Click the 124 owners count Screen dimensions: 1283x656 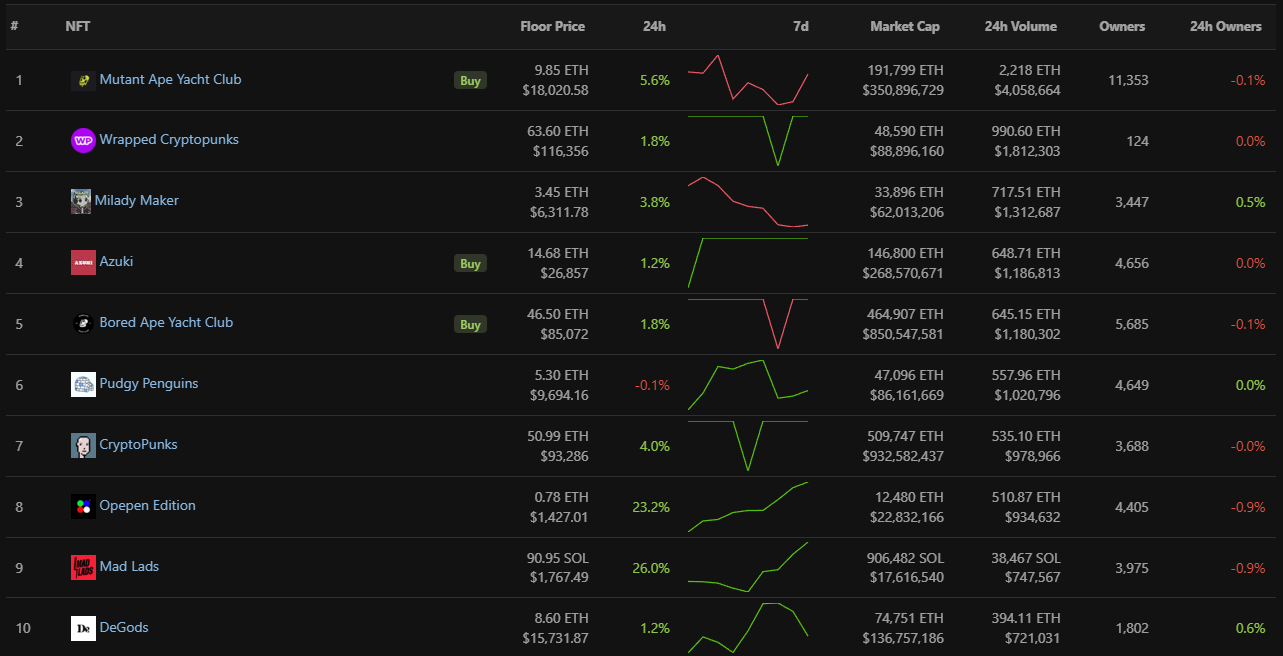[1138, 141]
